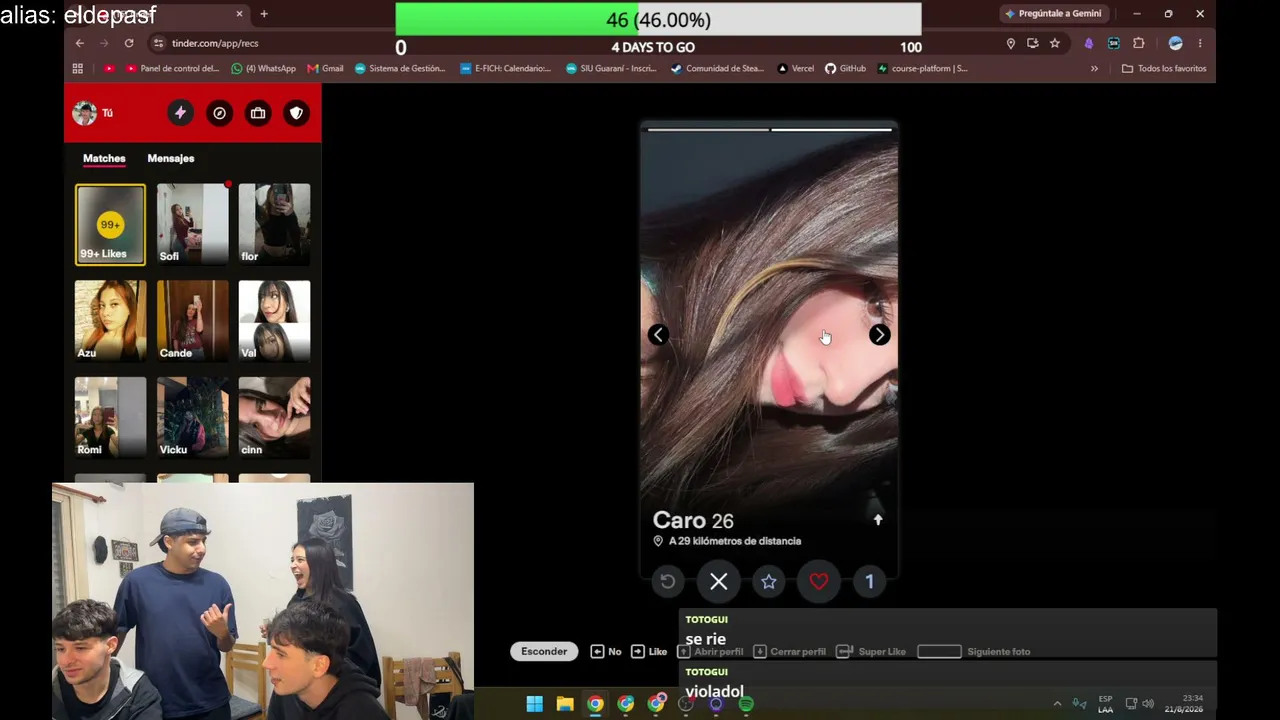Screen dimensions: 1280x720
Task: Switch to the Mensajes tab
Action: [x=171, y=158]
